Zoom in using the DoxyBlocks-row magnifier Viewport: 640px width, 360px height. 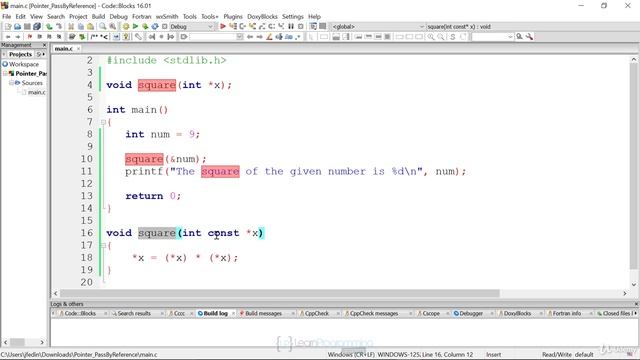click(431, 37)
